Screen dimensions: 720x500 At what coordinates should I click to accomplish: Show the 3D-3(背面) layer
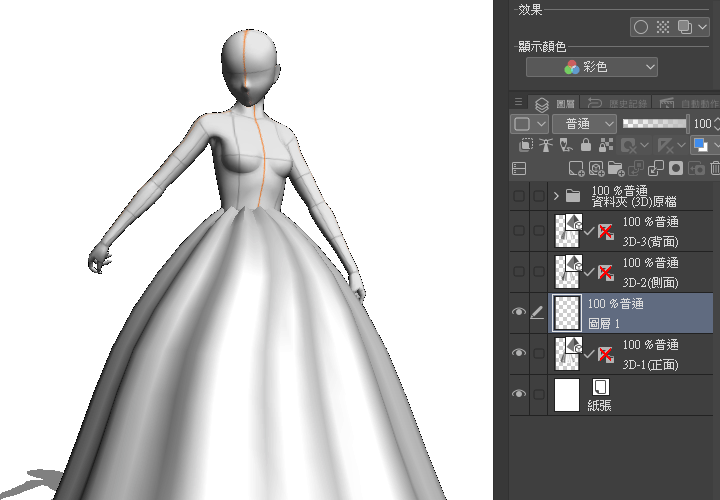point(518,230)
